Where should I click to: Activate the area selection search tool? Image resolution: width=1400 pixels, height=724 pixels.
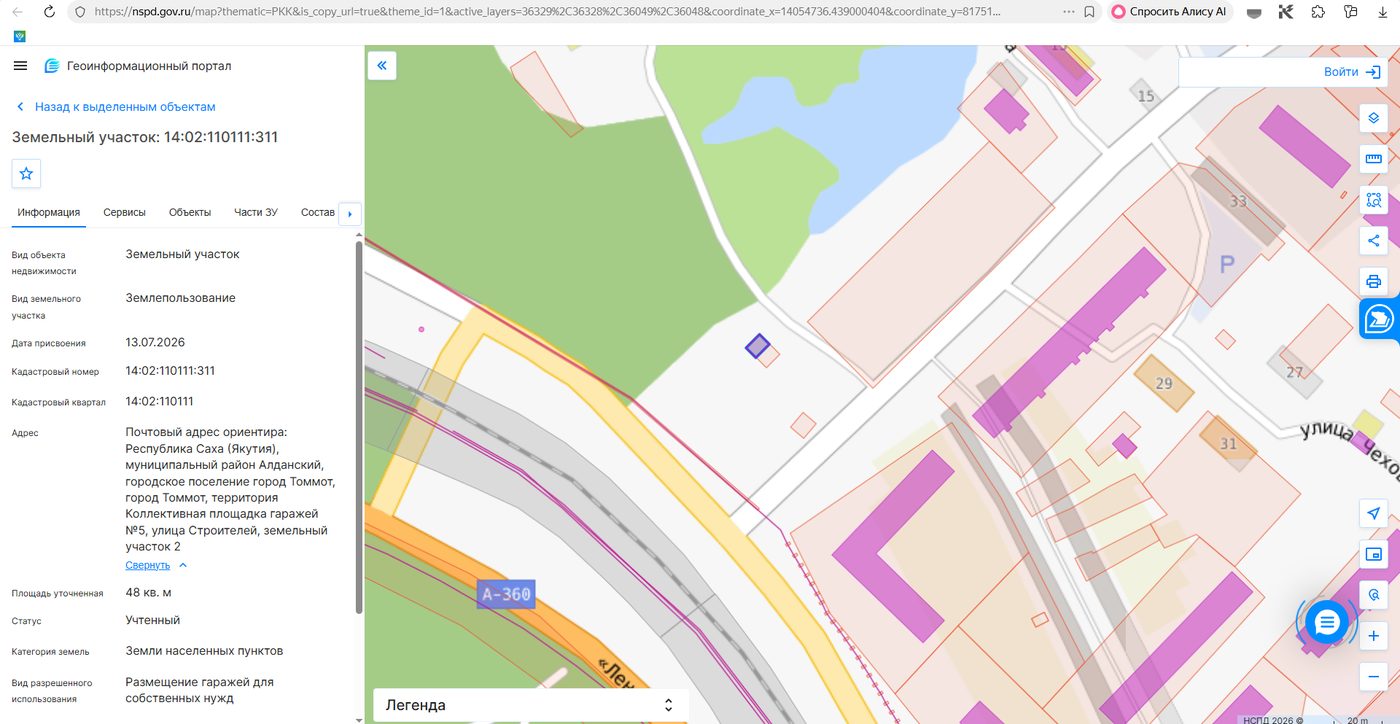pyautogui.click(x=1374, y=200)
